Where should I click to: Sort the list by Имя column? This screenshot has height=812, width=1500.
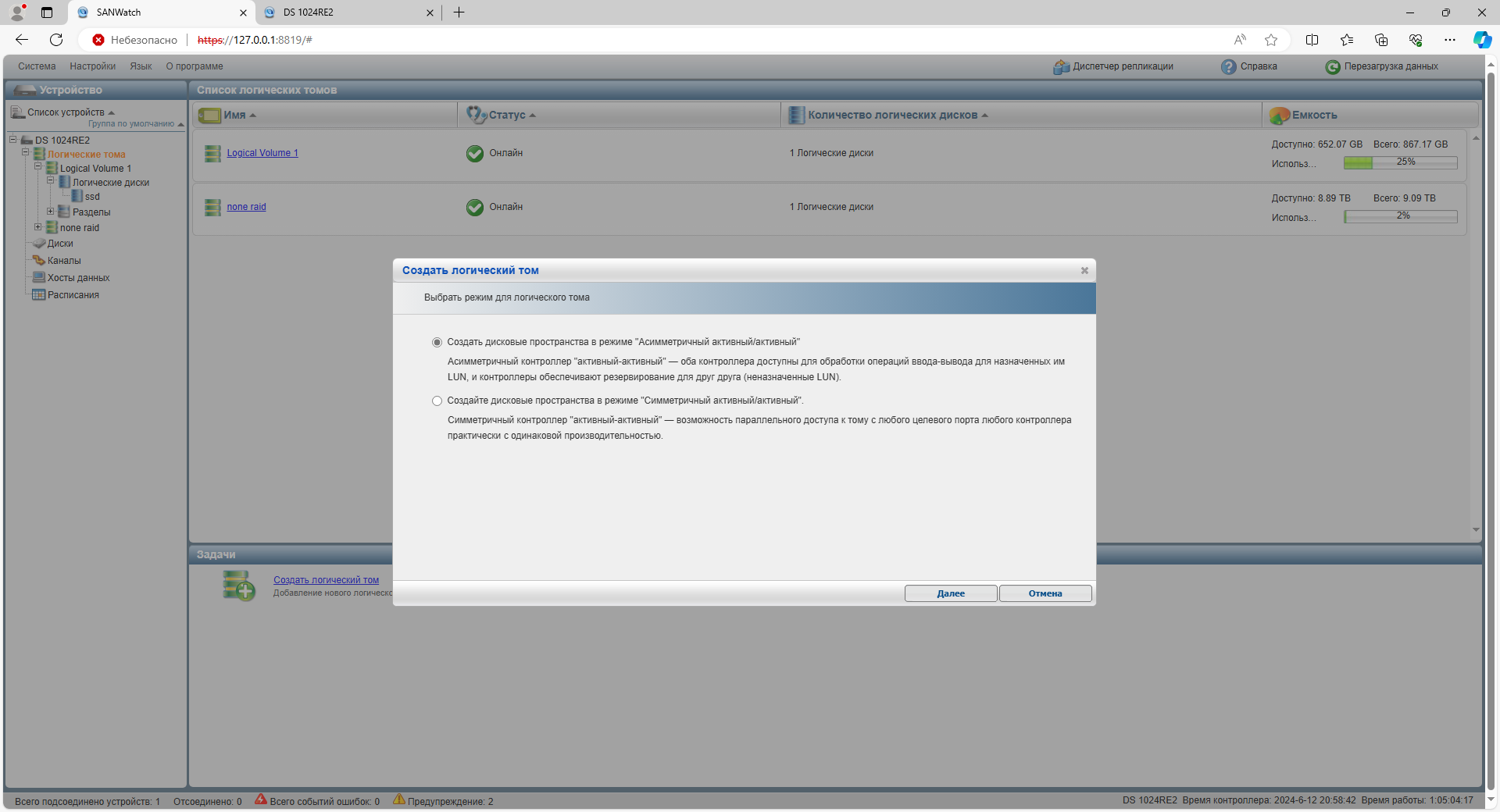tap(234, 115)
